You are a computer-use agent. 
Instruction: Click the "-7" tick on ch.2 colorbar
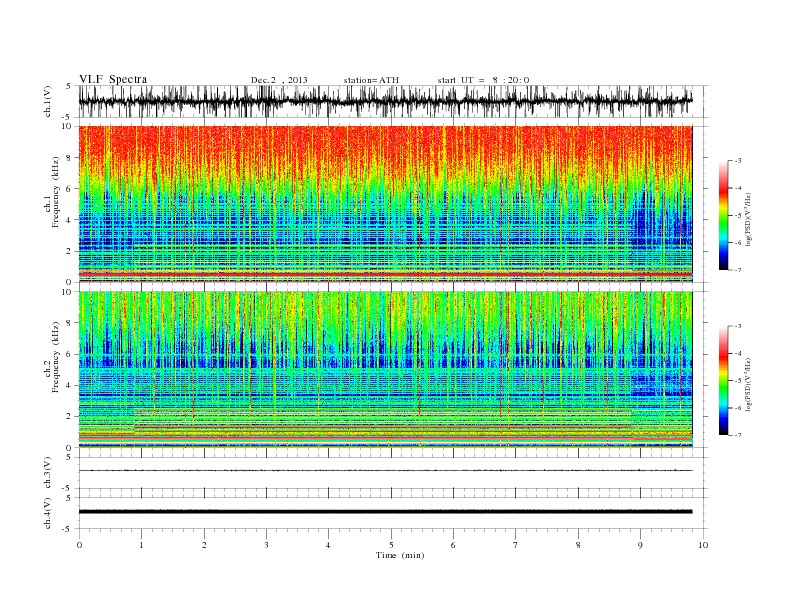(x=738, y=435)
